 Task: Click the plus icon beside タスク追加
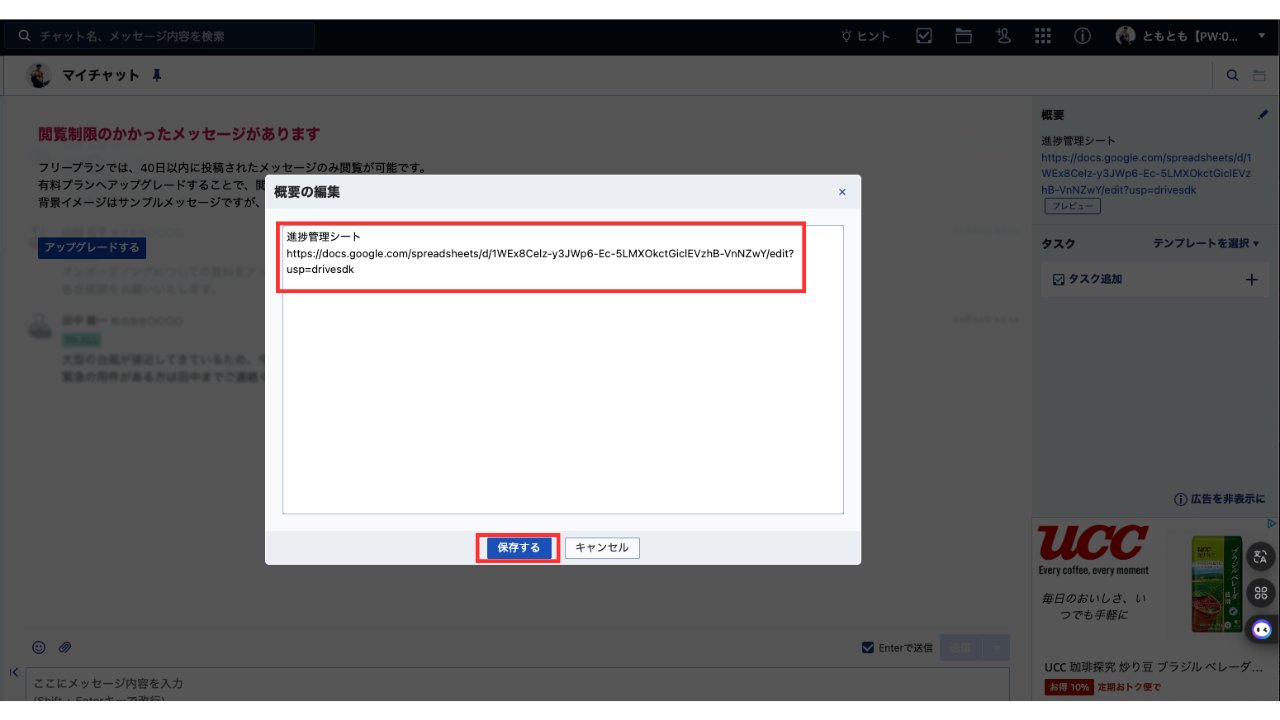pos(1251,280)
